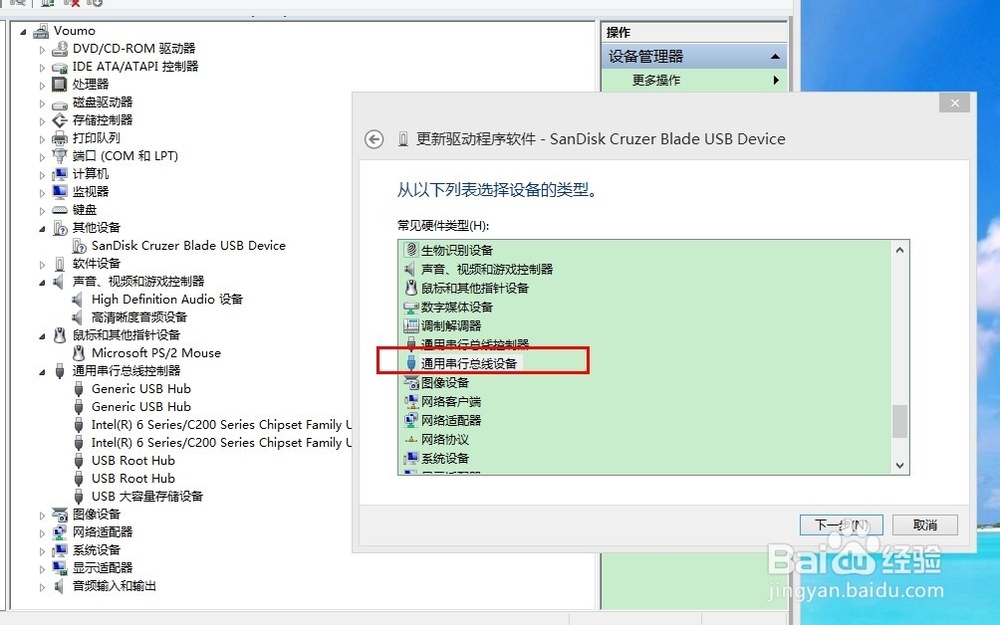Click the IDE ATA/ATAPI controller icon

click(x=60, y=67)
